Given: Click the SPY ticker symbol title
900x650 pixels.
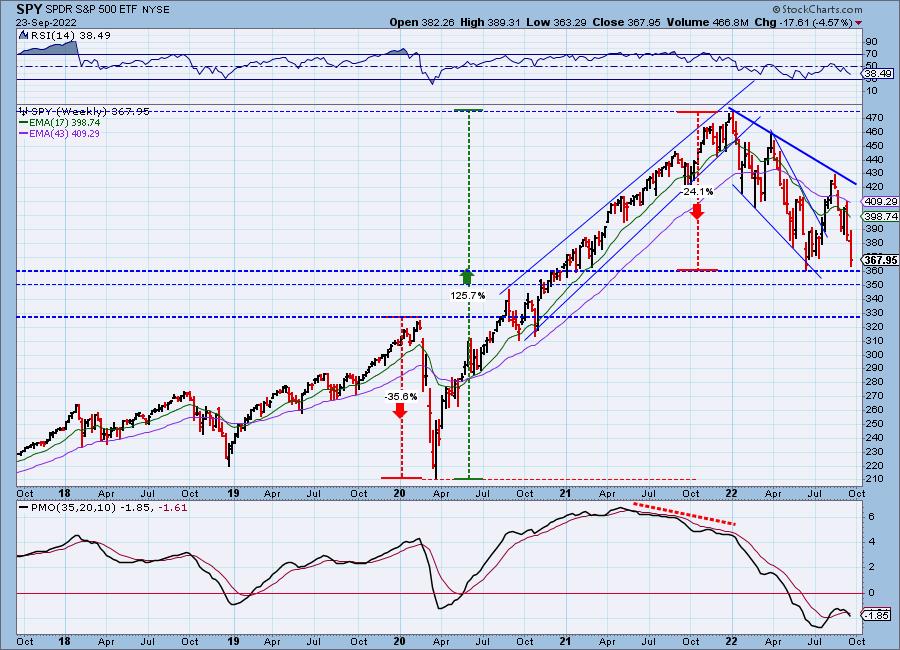Looking at the screenshot, I should (x=29, y=9).
